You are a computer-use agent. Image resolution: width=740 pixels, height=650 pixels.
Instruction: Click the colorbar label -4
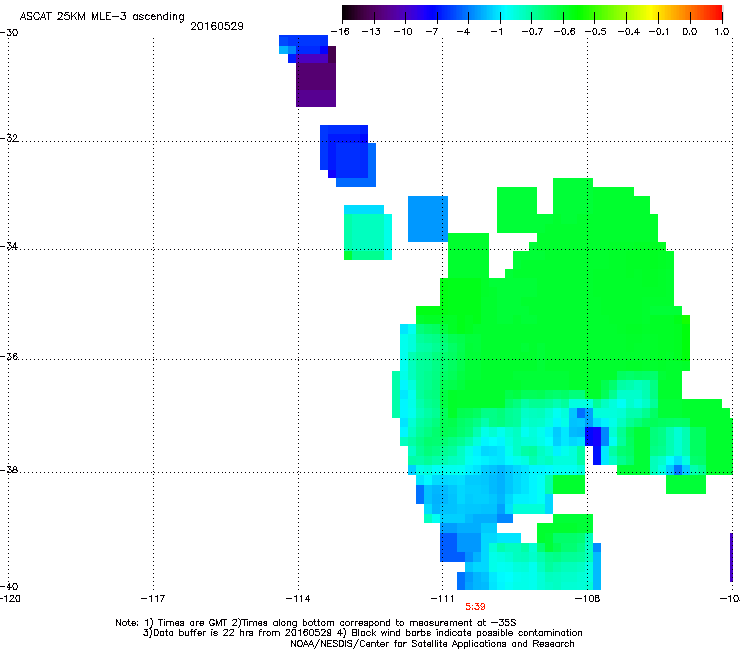pyautogui.click(x=463, y=32)
